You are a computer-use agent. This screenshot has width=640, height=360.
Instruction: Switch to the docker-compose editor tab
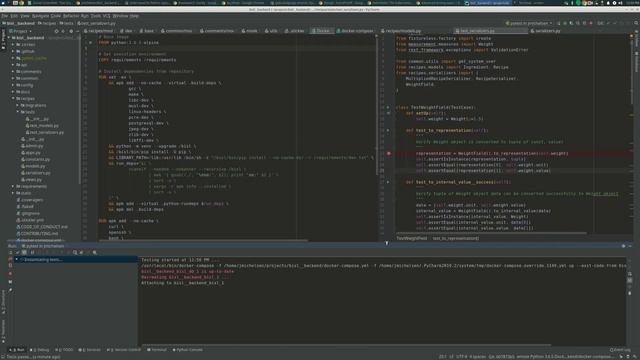coord(355,31)
